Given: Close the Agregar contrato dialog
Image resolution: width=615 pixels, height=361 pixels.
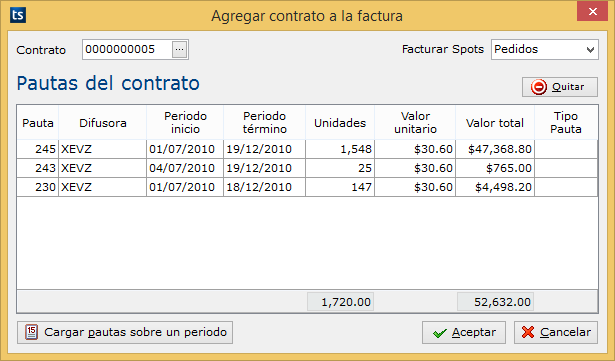Looking at the screenshot, I should click(x=592, y=11).
